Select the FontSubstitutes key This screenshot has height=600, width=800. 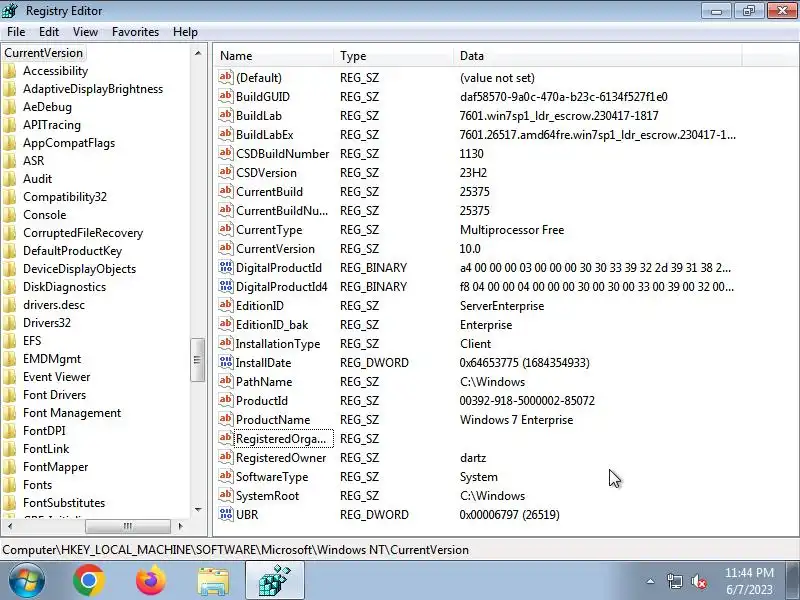click(64, 503)
